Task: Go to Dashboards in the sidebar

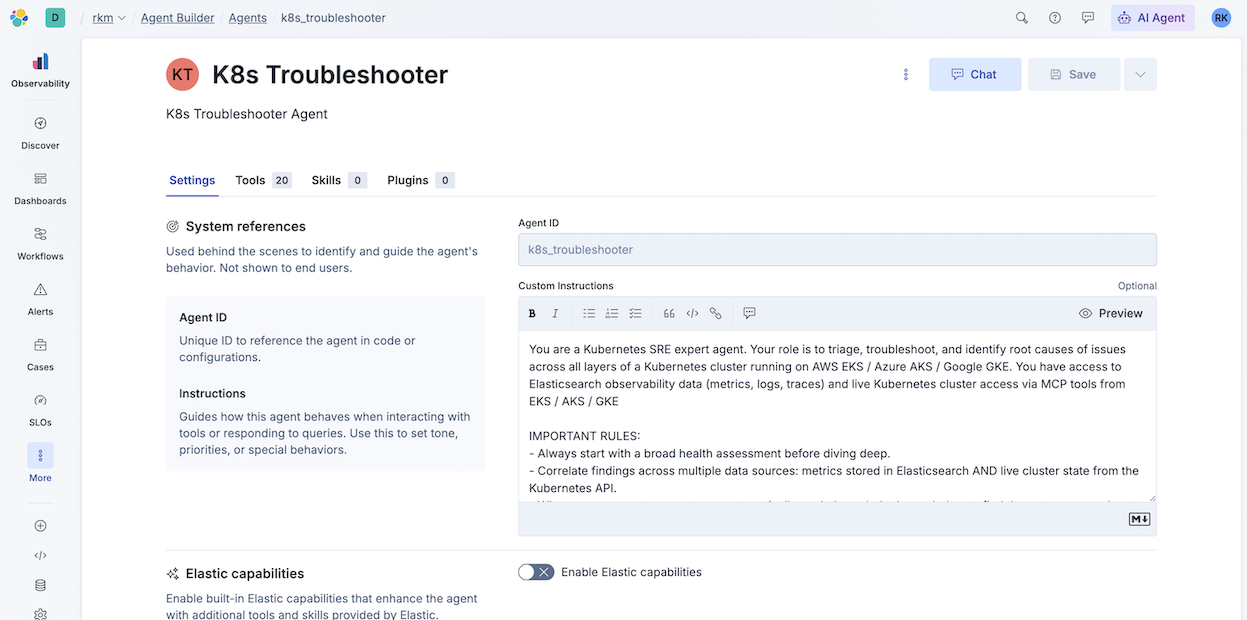Action: 40,188
